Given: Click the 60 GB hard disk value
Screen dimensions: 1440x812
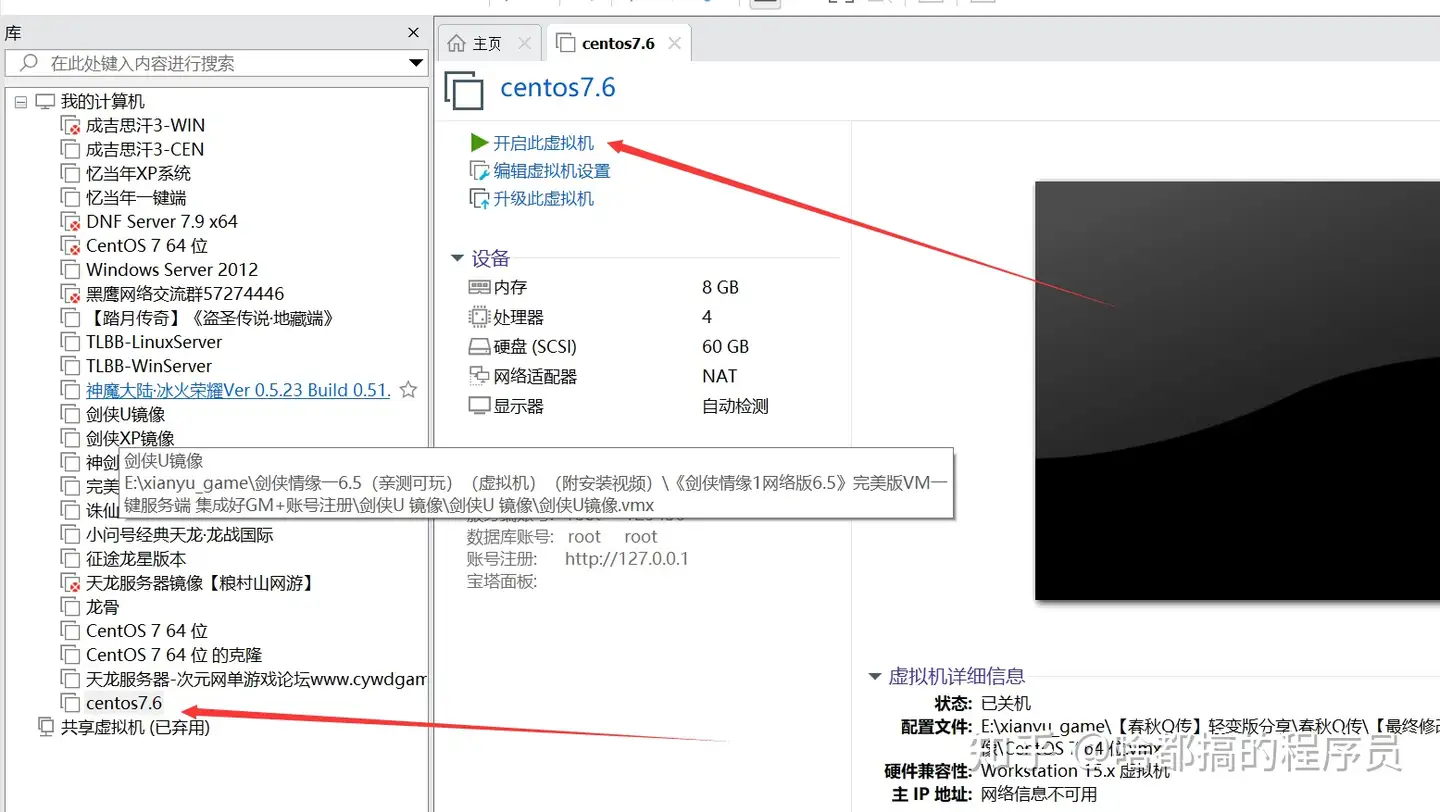Looking at the screenshot, I should [725, 347].
